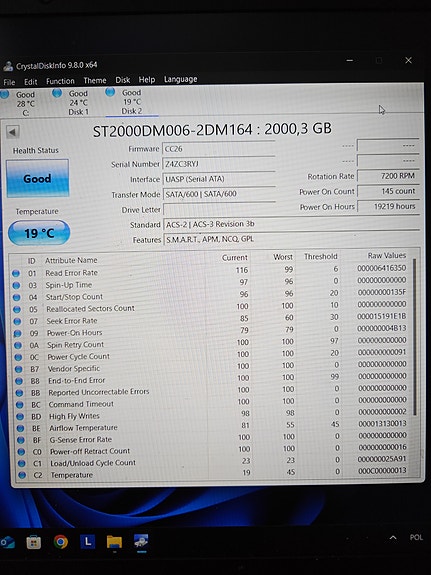Viewport: 431px width, 575px height.
Task: Click the Firmware field CC26
Action: pyautogui.click(x=219, y=149)
